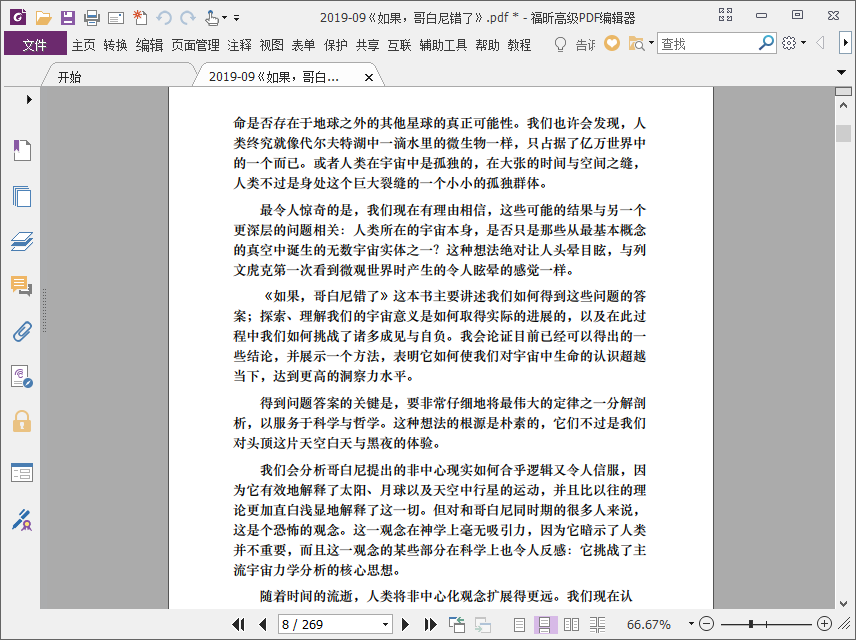
Task: Open the Digital Signatures panel in the sidebar
Action: click(22, 377)
